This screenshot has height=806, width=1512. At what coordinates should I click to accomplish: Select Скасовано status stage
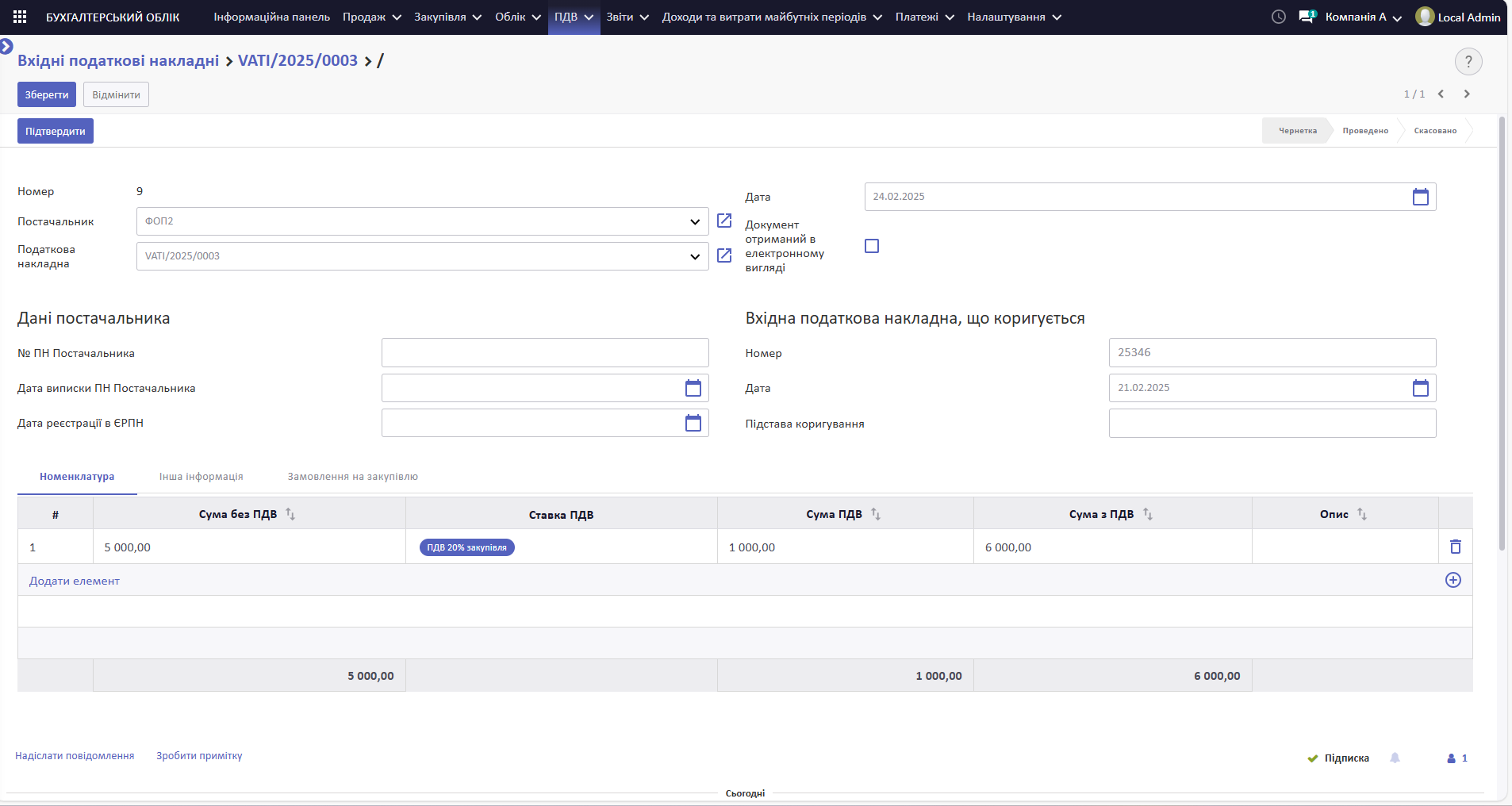pos(1435,131)
